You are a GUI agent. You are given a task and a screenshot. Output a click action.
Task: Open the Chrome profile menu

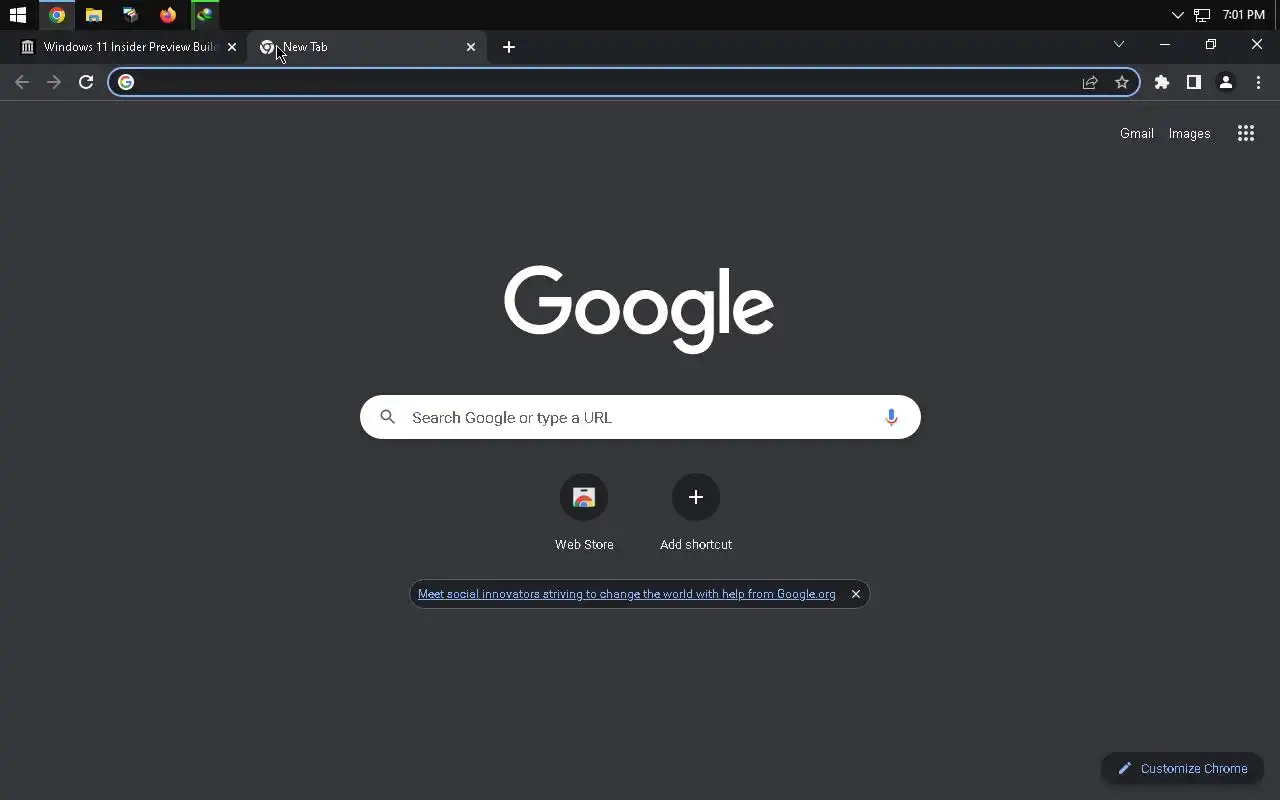pyautogui.click(x=1226, y=82)
